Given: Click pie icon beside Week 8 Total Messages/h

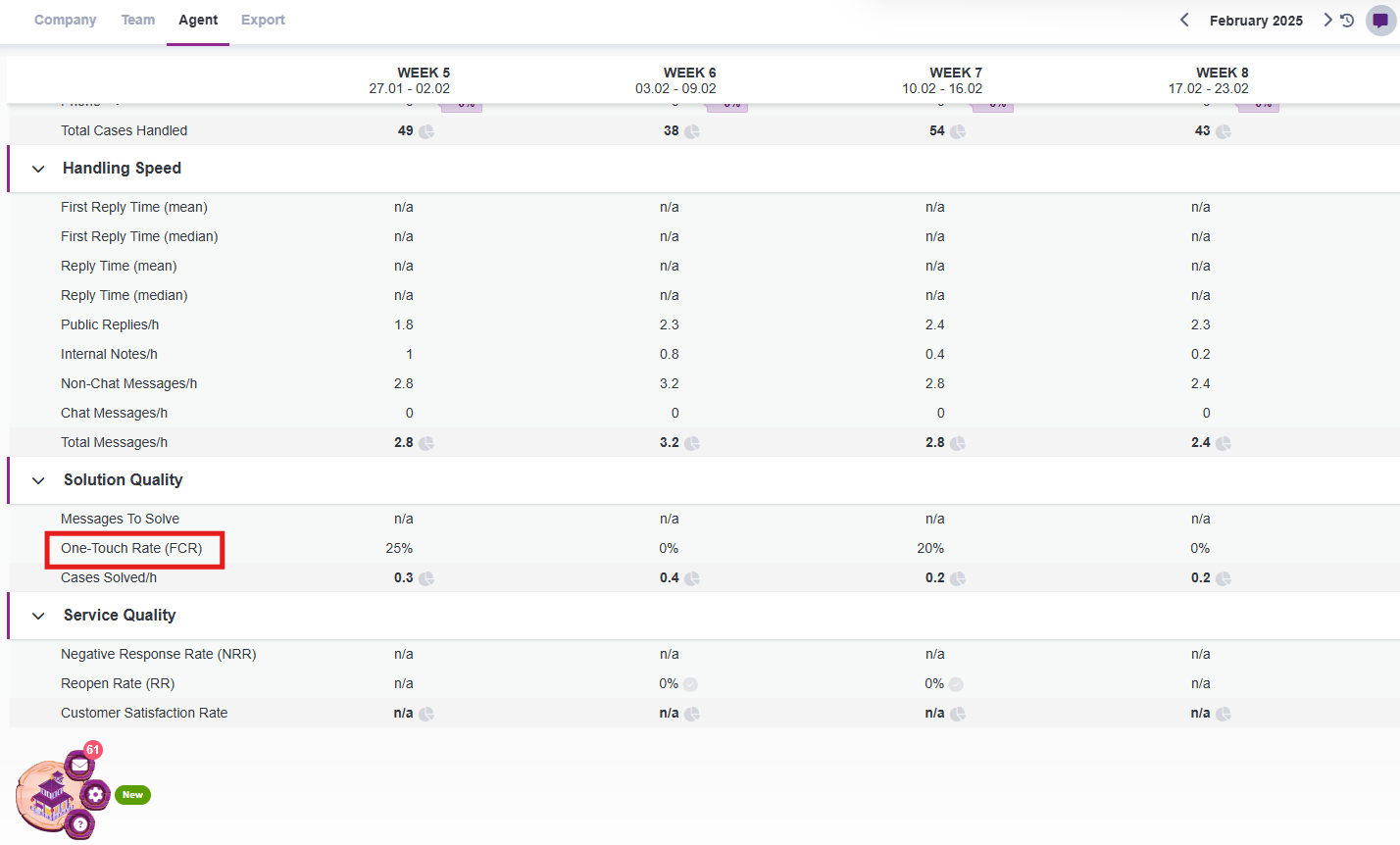Looking at the screenshot, I should [x=1224, y=443].
